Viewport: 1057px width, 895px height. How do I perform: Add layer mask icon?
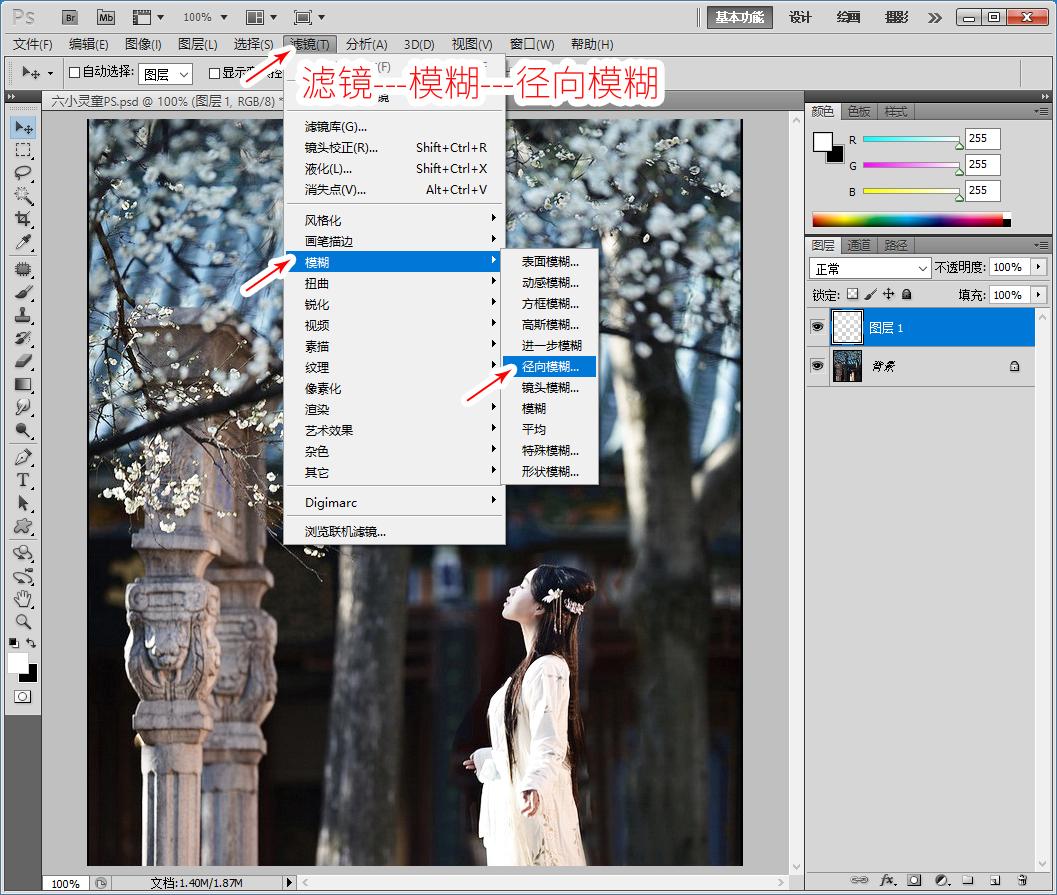pyautogui.click(x=914, y=880)
